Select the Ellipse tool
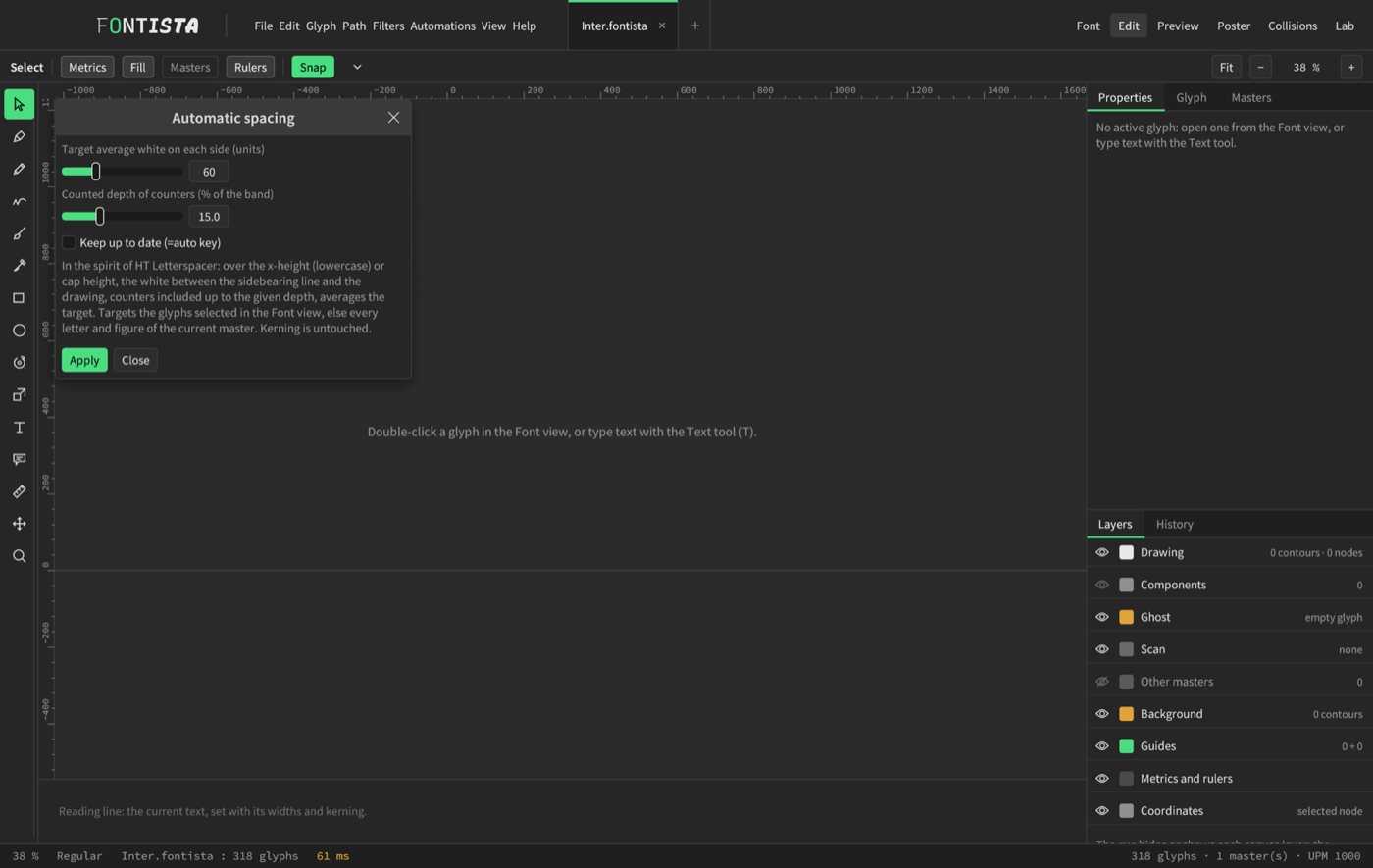1373x868 pixels. [x=19, y=331]
